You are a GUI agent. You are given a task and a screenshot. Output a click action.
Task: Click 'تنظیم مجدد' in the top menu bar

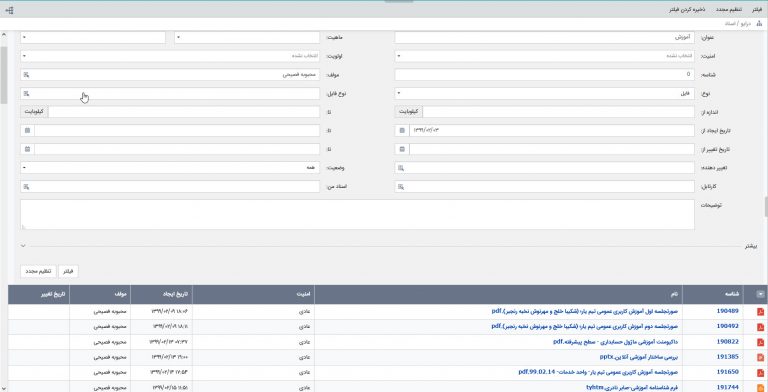[729, 10]
